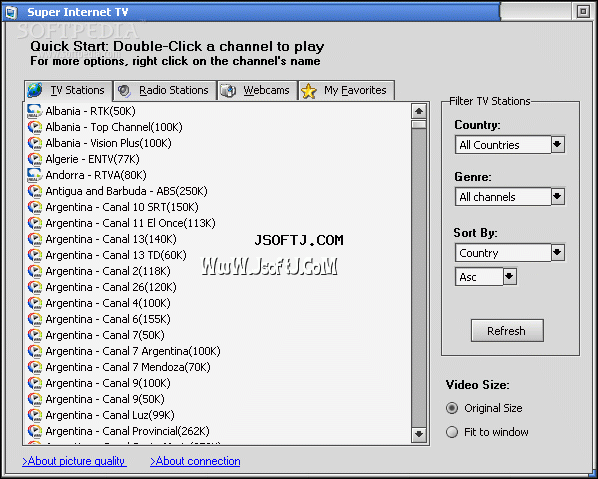Viewport: 598px width, 479px height.
Task: Click icon beside Argentina - Canal 2(118K)
Action: click(x=35, y=271)
